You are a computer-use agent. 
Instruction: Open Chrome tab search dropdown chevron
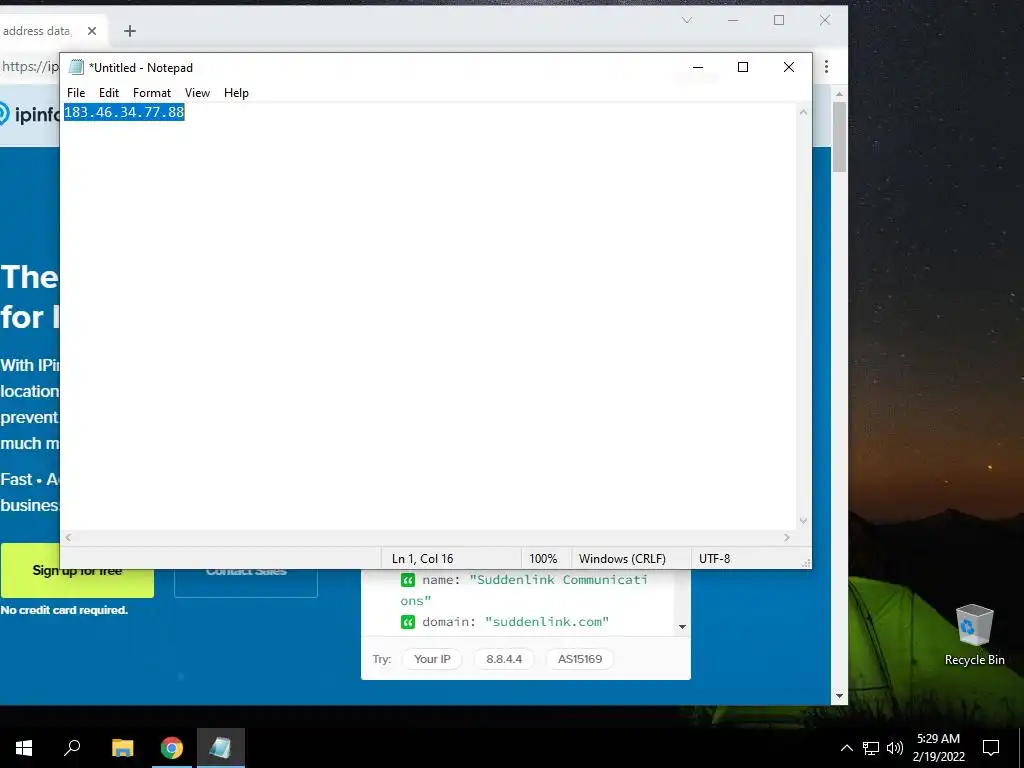[x=687, y=20]
